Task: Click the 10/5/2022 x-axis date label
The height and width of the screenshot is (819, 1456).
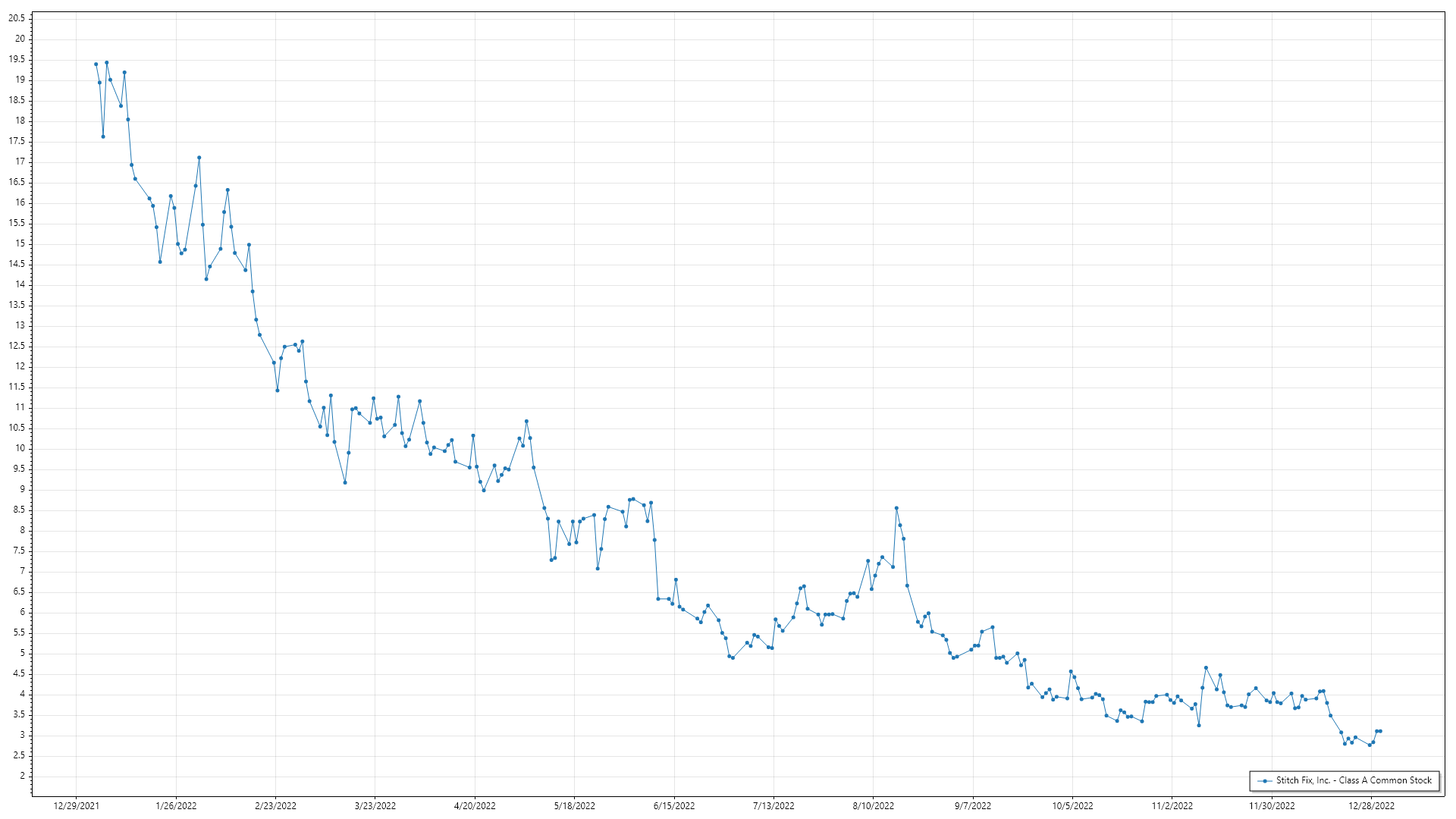Action: click(1072, 805)
